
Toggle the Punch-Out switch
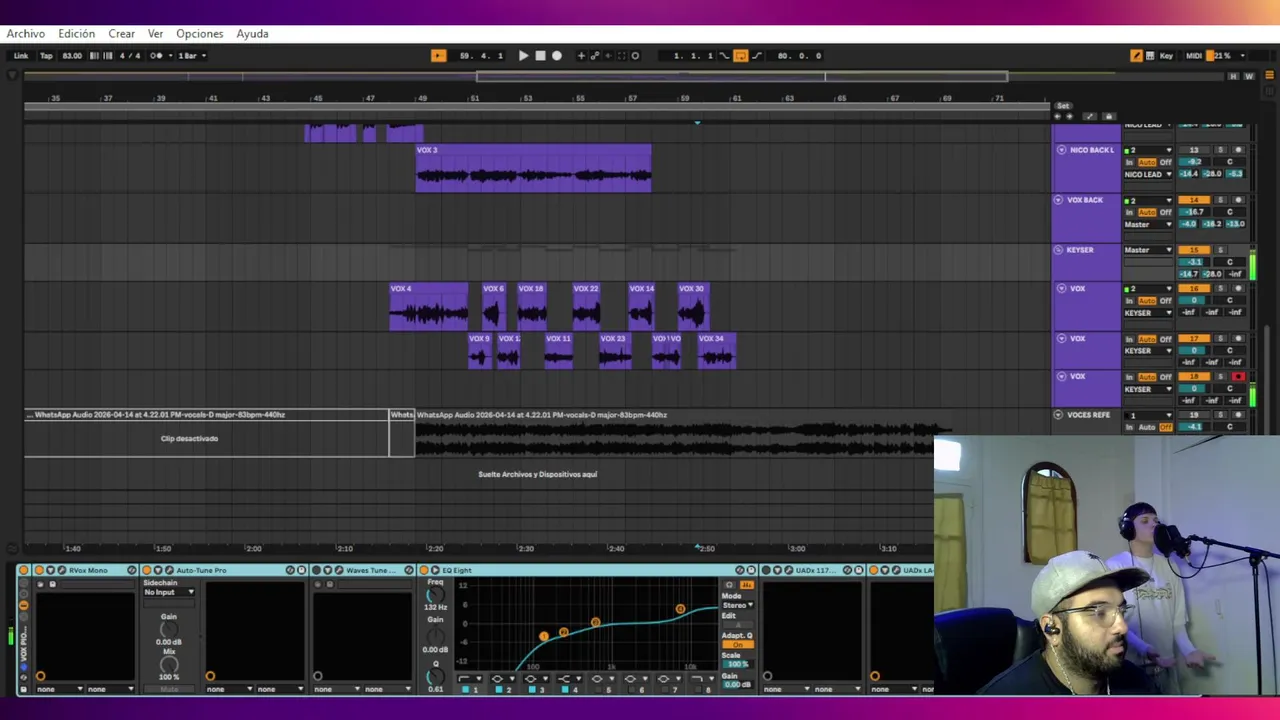[757, 56]
